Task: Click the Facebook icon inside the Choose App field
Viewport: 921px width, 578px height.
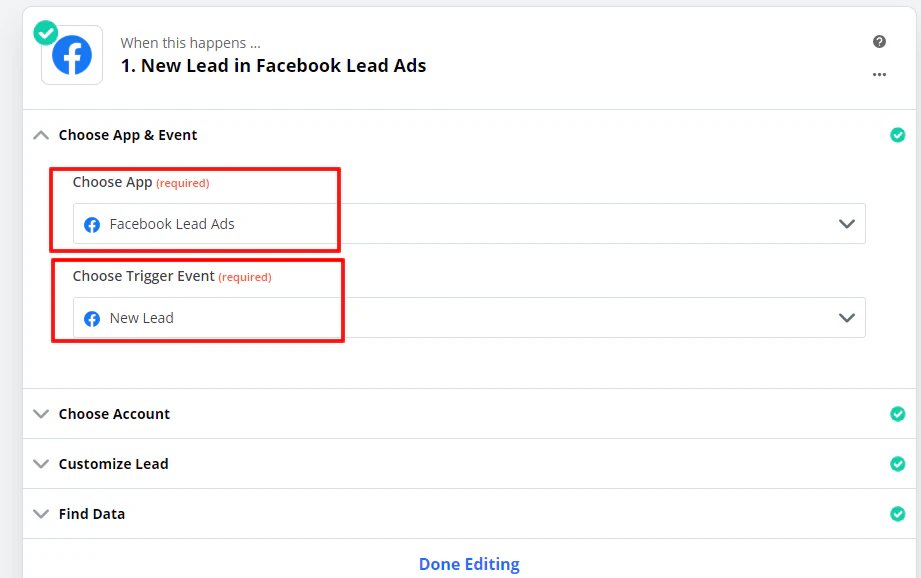Action: [x=91, y=224]
